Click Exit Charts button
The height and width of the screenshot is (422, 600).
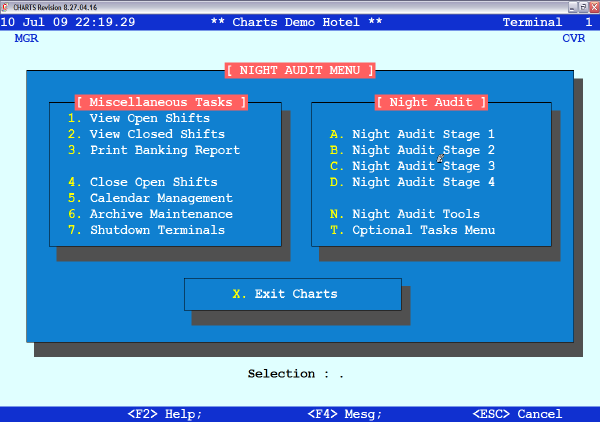pos(293,294)
